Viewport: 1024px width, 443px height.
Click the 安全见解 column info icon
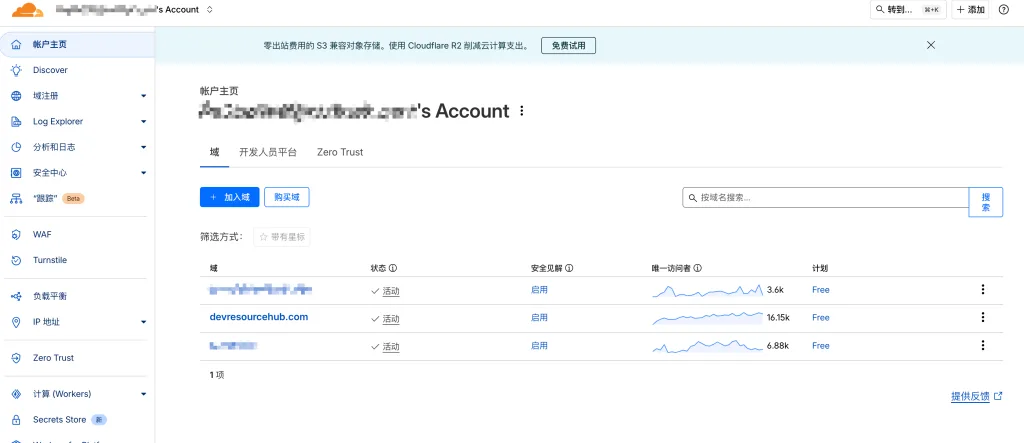click(x=569, y=269)
